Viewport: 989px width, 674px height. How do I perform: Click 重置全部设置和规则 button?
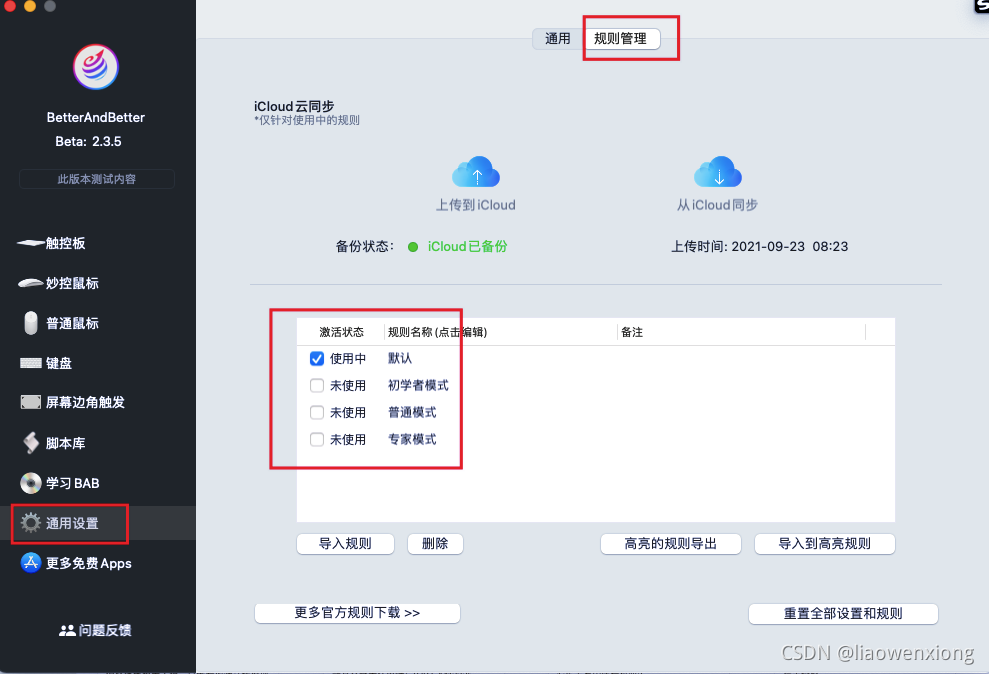pyautogui.click(x=843, y=613)
